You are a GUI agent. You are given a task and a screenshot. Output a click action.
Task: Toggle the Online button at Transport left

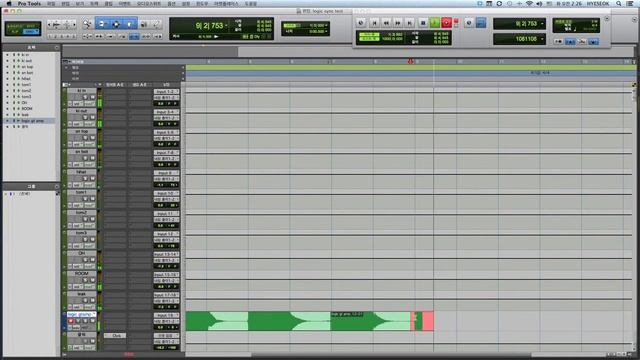(360, 23)
